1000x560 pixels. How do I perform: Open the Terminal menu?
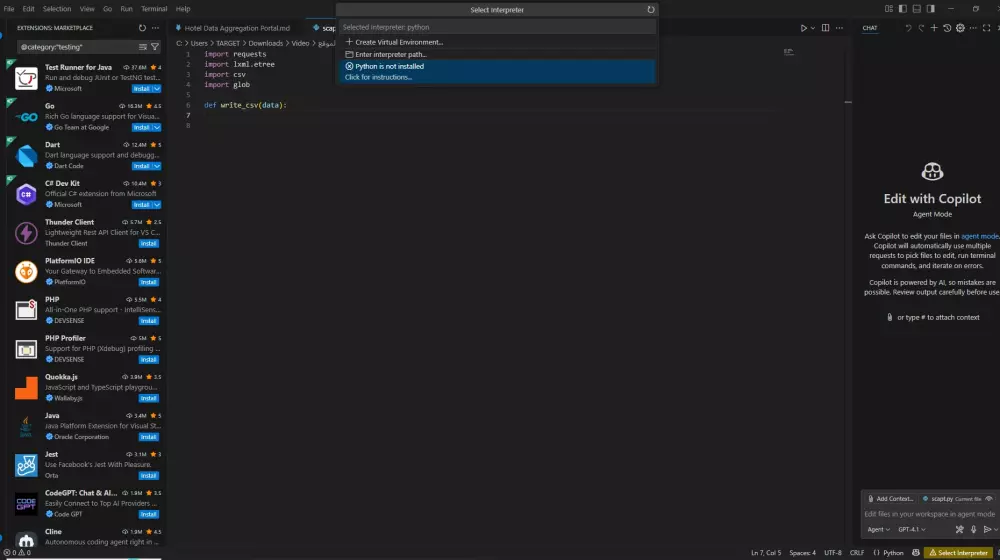(x=154, y=9)
